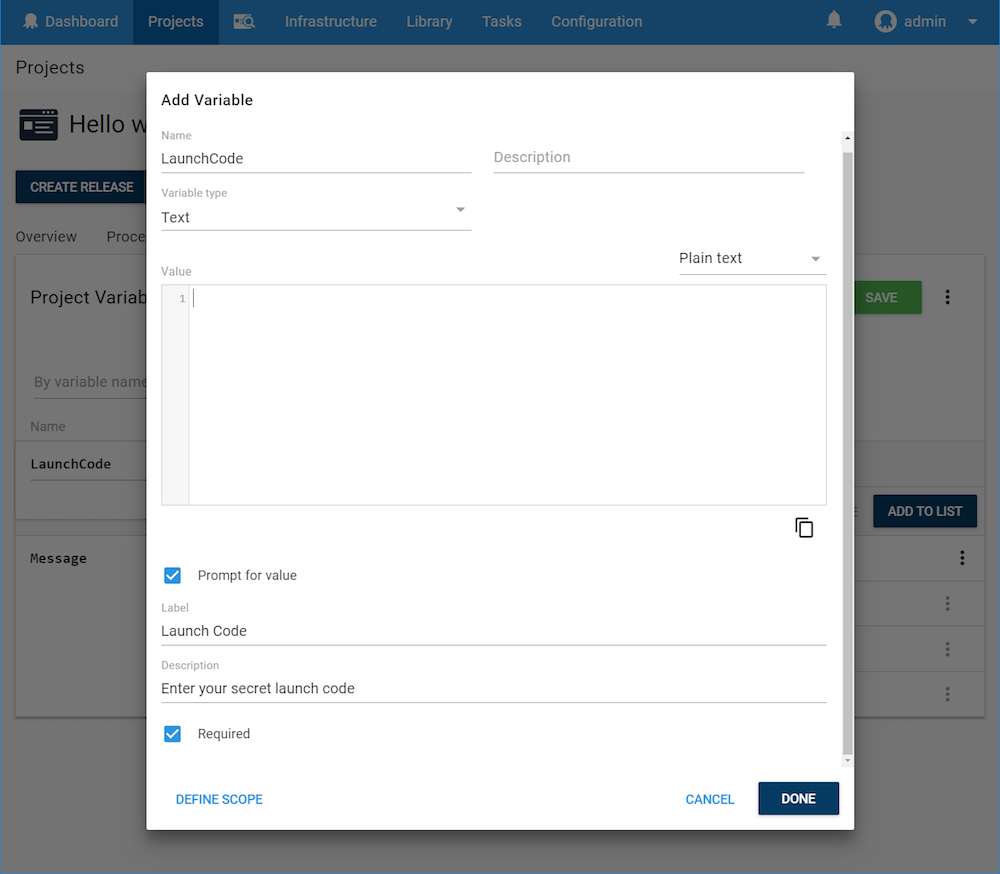Open the search/project finder icon in navbar
Image resolution: width=1000 pixels, height=874 pixels.
pos(244,22)
